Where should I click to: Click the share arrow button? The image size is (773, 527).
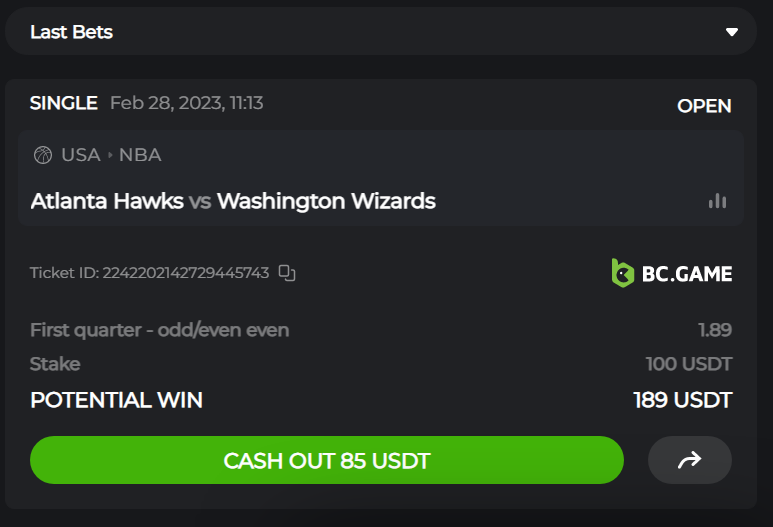click(x=689, y=460)
